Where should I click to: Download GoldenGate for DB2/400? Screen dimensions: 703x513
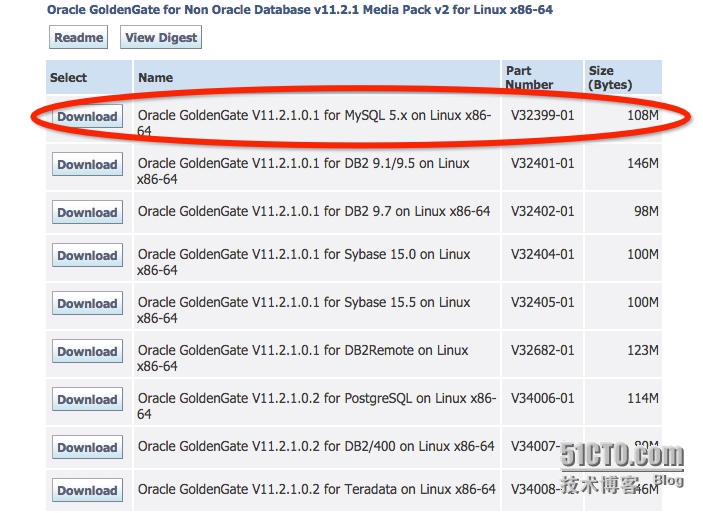click(87, 447)
